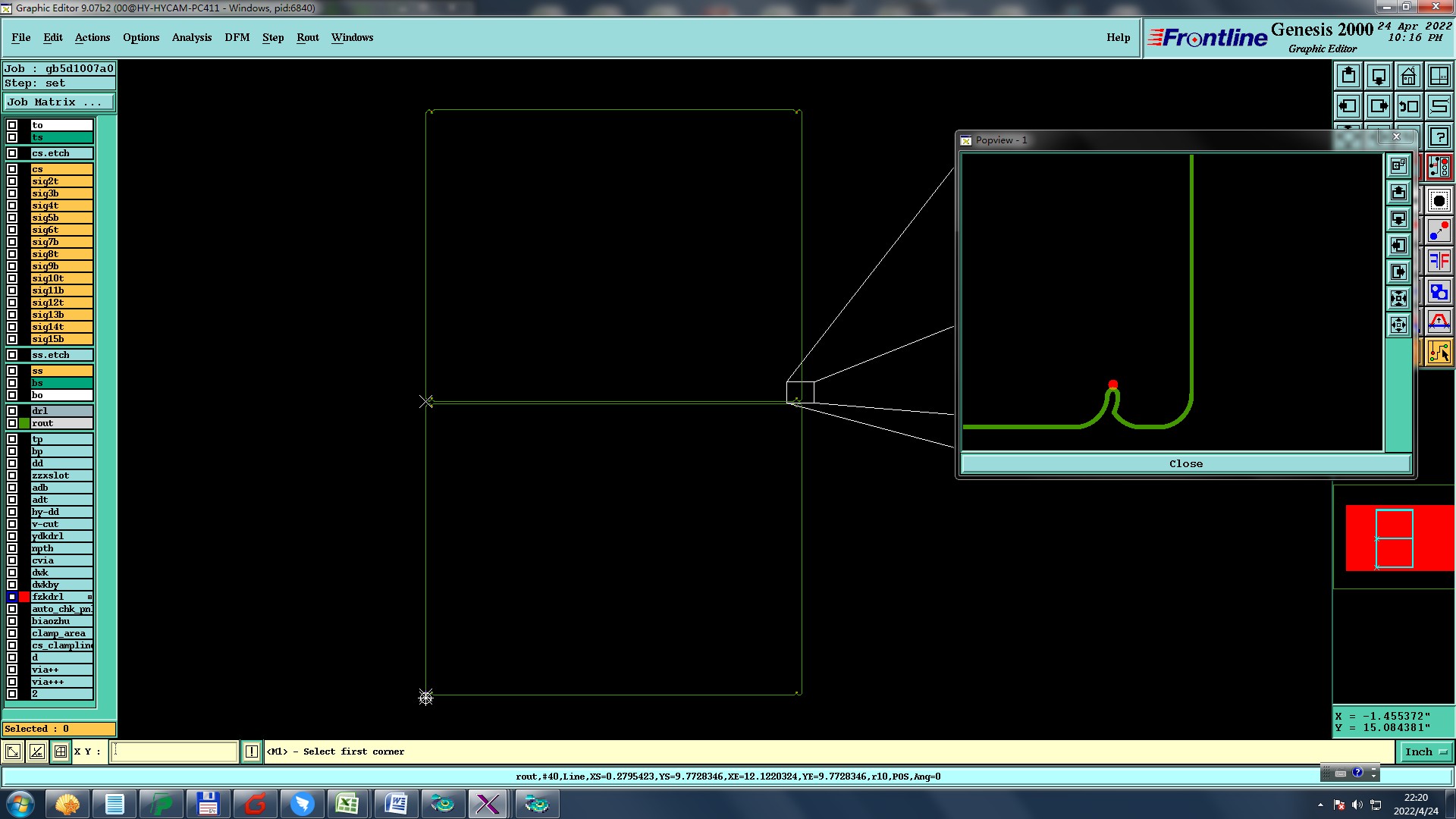Click the question mark help icon
This screenshot has height=819, width=1456.
(x=1439, y=137)
